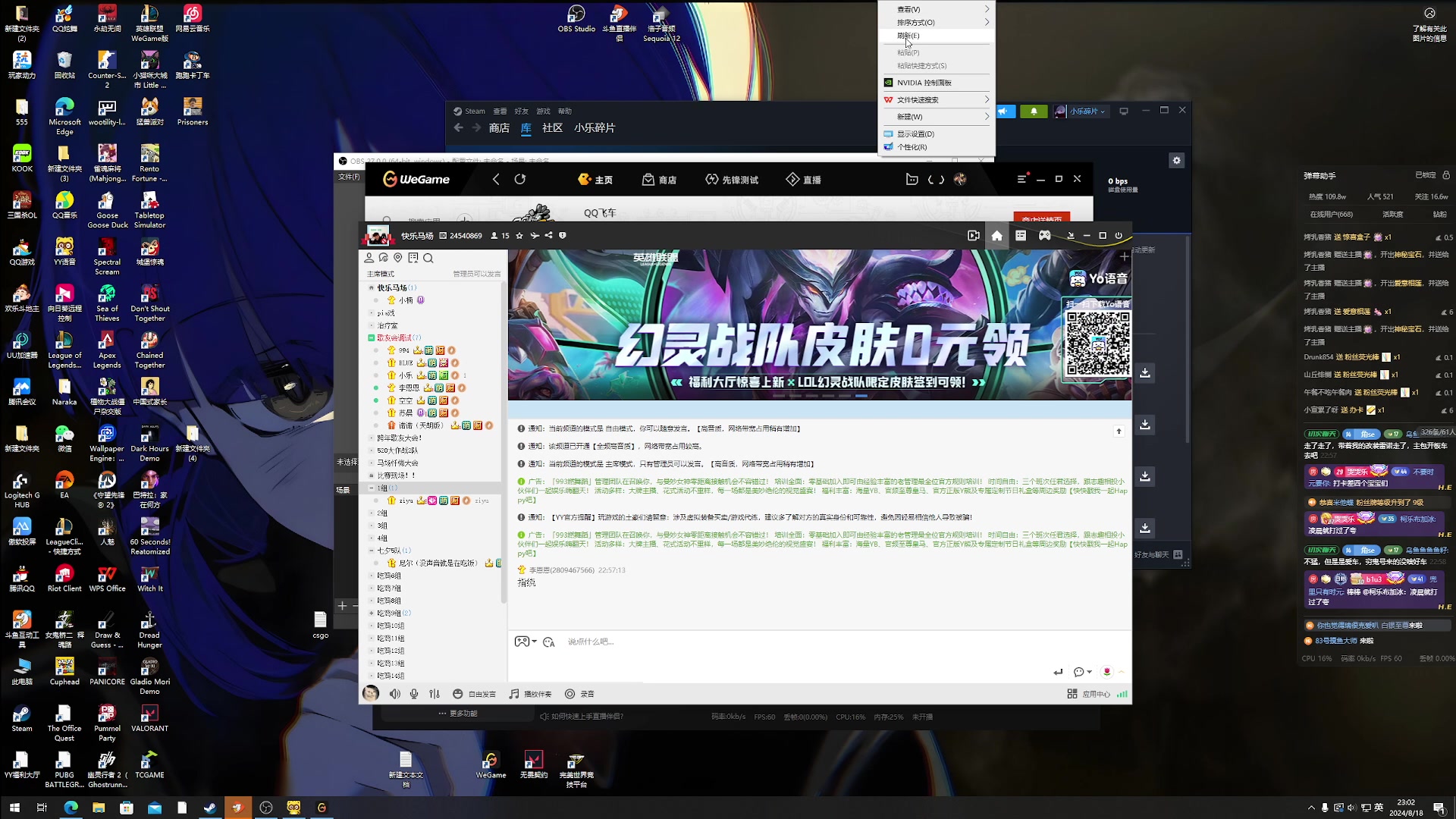Open the YY audio mixer settings icon

click(435, 694)
